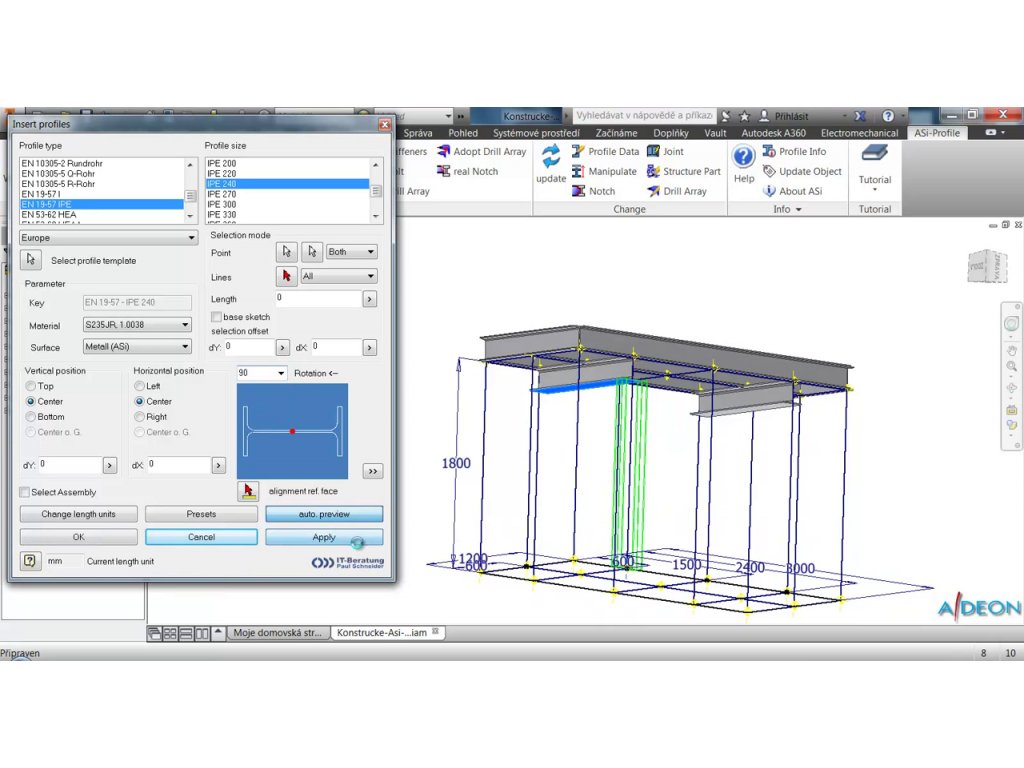Click the cascade windows icon in bottom tab bar
This screenshot has width=1024, height=768.
tap(154, 633)
